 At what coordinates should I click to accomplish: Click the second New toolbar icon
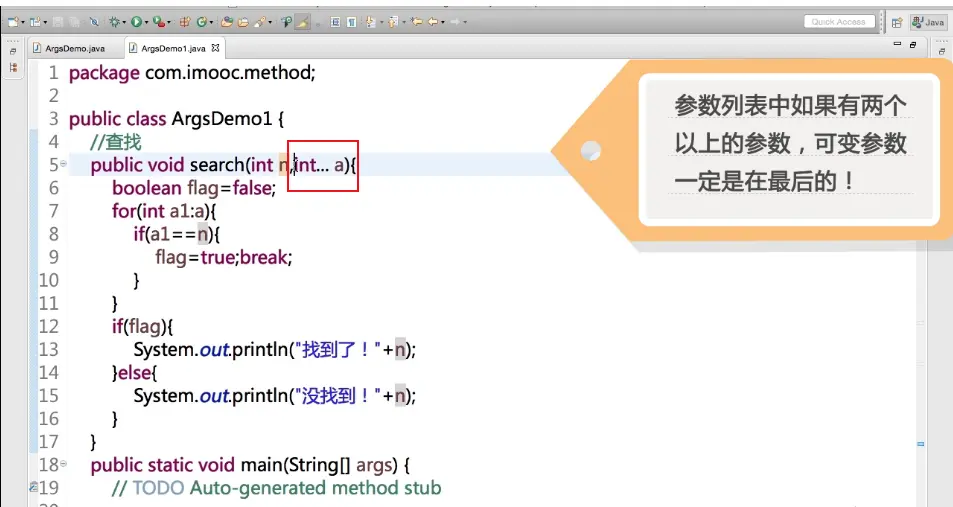coord(35,22)
